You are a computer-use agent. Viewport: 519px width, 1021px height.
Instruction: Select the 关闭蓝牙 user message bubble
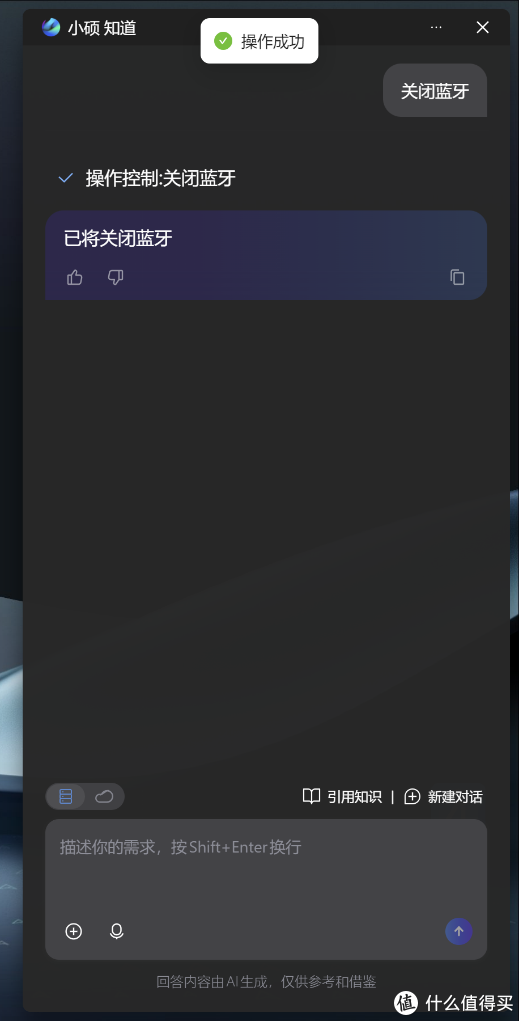point(435,91)
